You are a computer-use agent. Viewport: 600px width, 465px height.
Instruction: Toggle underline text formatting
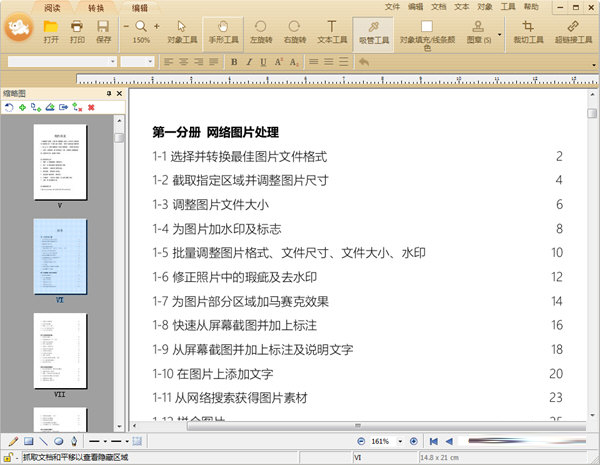point(262,62)
